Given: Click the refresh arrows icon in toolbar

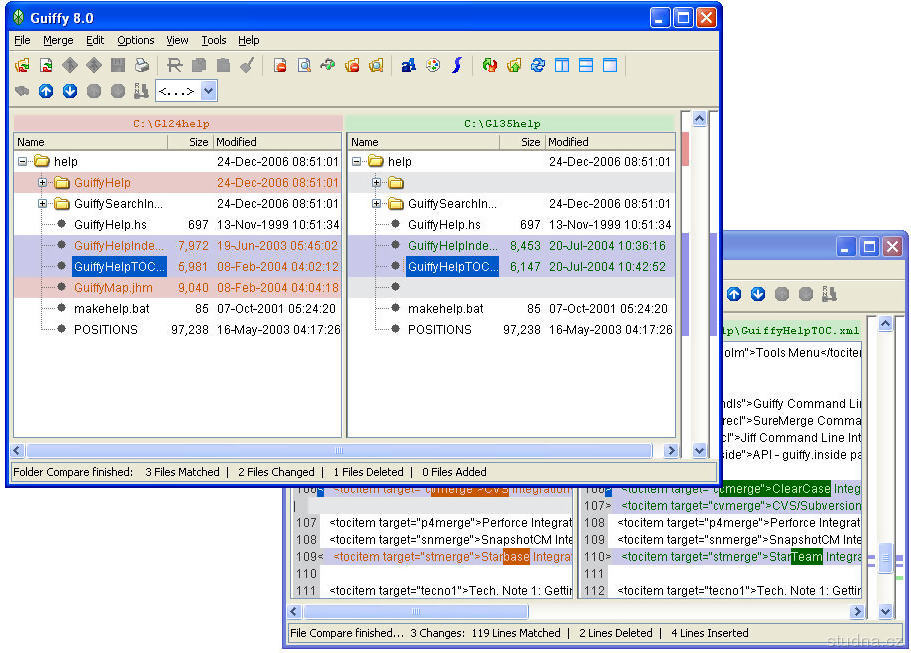Looking at the screenshot, I should coord(538,66).
